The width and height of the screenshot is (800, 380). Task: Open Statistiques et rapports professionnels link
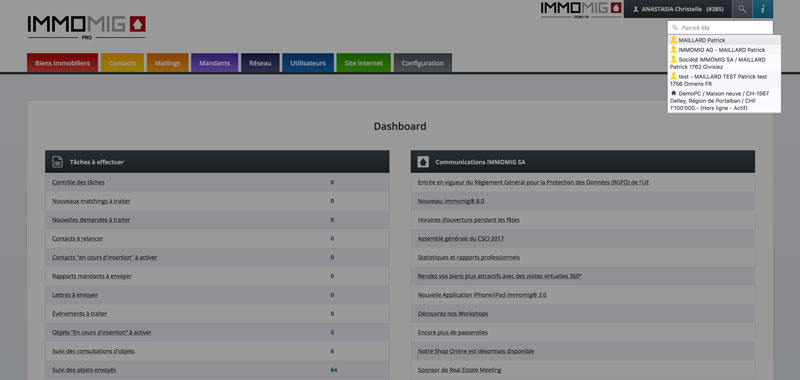pos(468,257)
